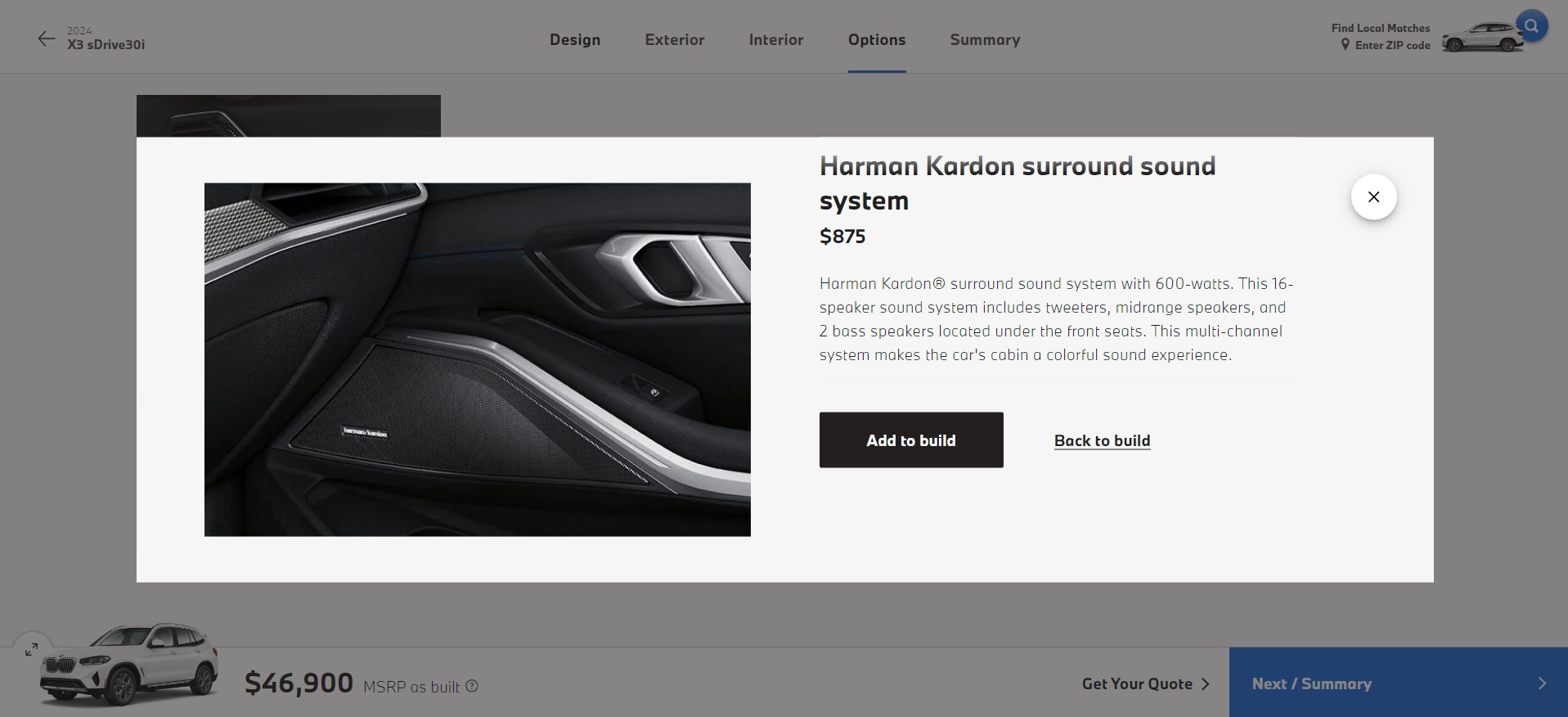Click the 600-watts description paragraph
The height and width of the screenshot is (717, 1568).
1057,319
